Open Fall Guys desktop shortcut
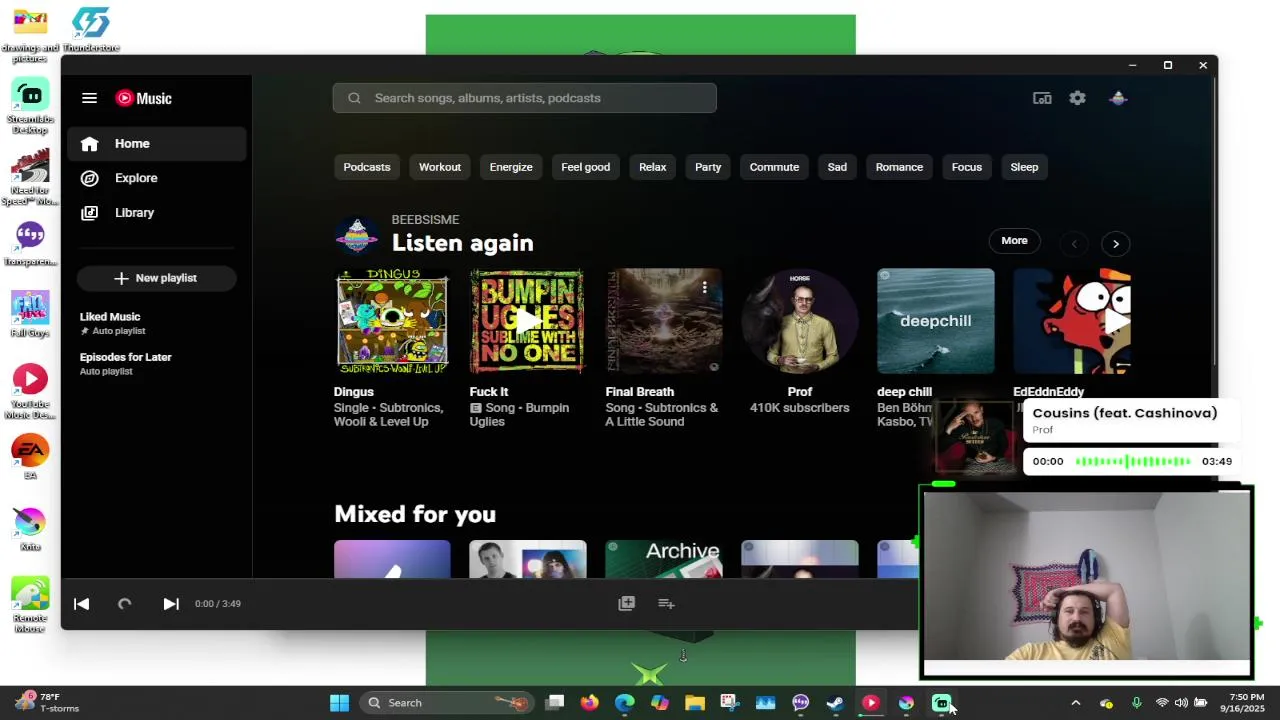 (x=30, y=314)
